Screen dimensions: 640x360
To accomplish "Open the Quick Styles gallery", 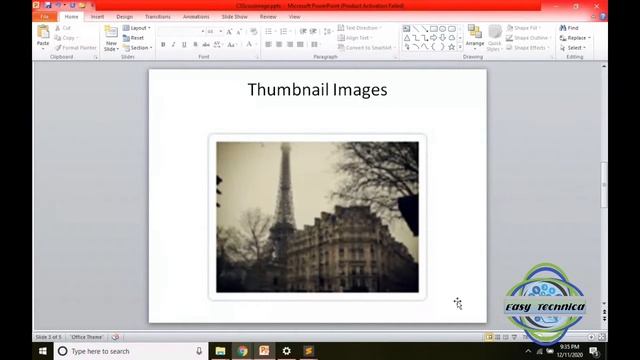I will coord(494,37).
